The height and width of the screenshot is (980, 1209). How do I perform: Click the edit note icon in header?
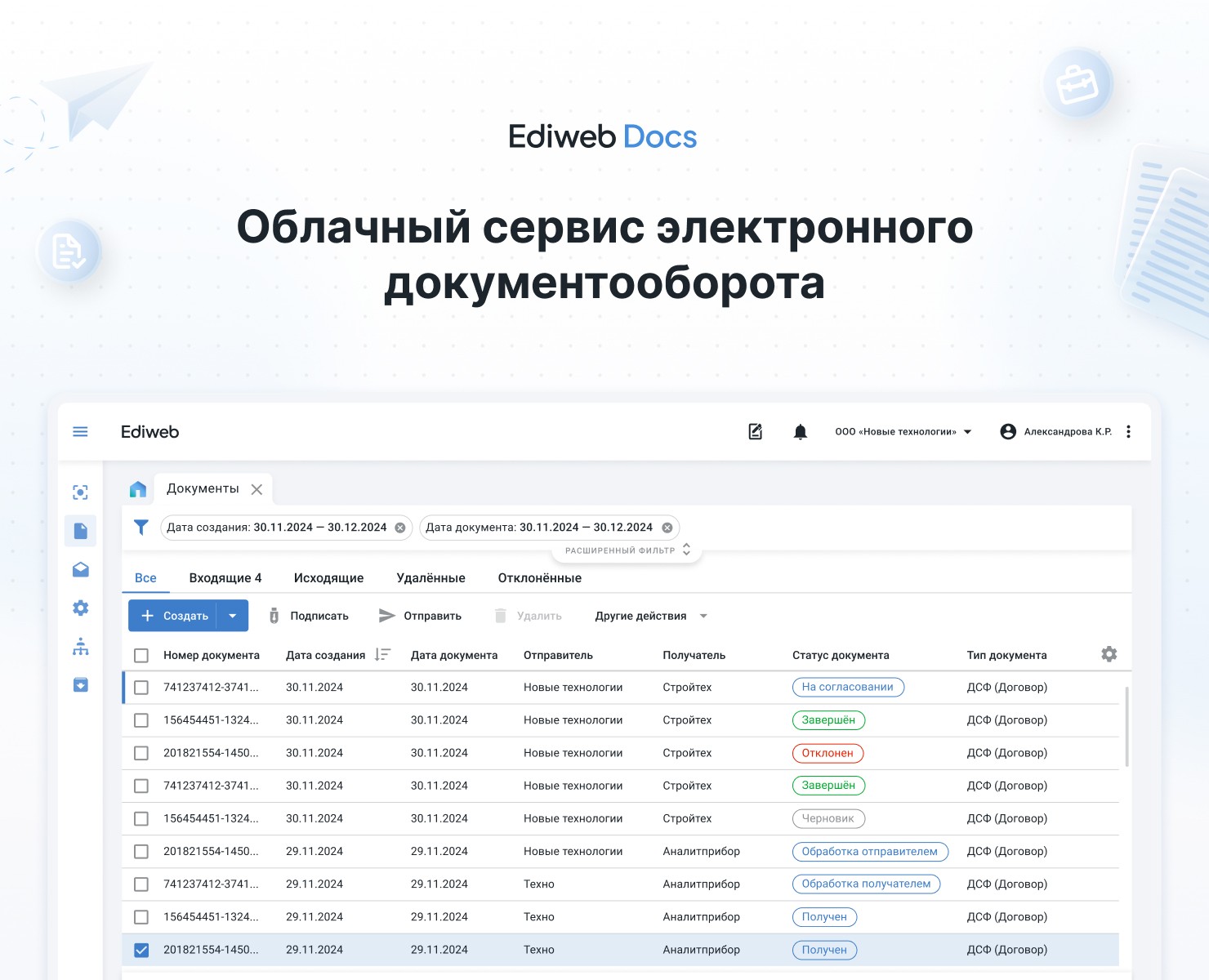756,431
